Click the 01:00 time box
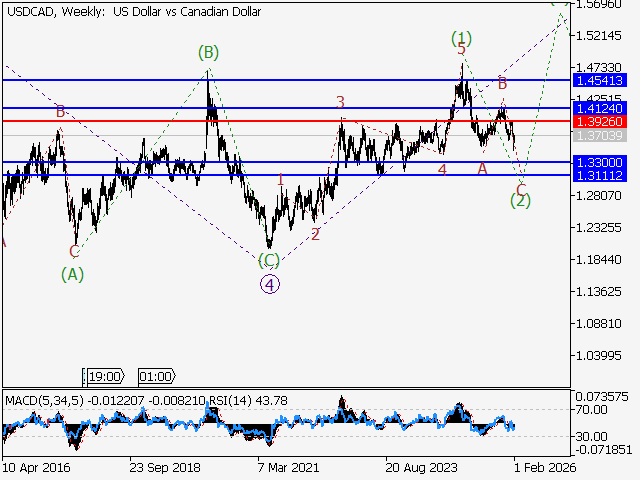Image resolution: width=640 pixels, height=480 pixels. click(x=155, y=377)
